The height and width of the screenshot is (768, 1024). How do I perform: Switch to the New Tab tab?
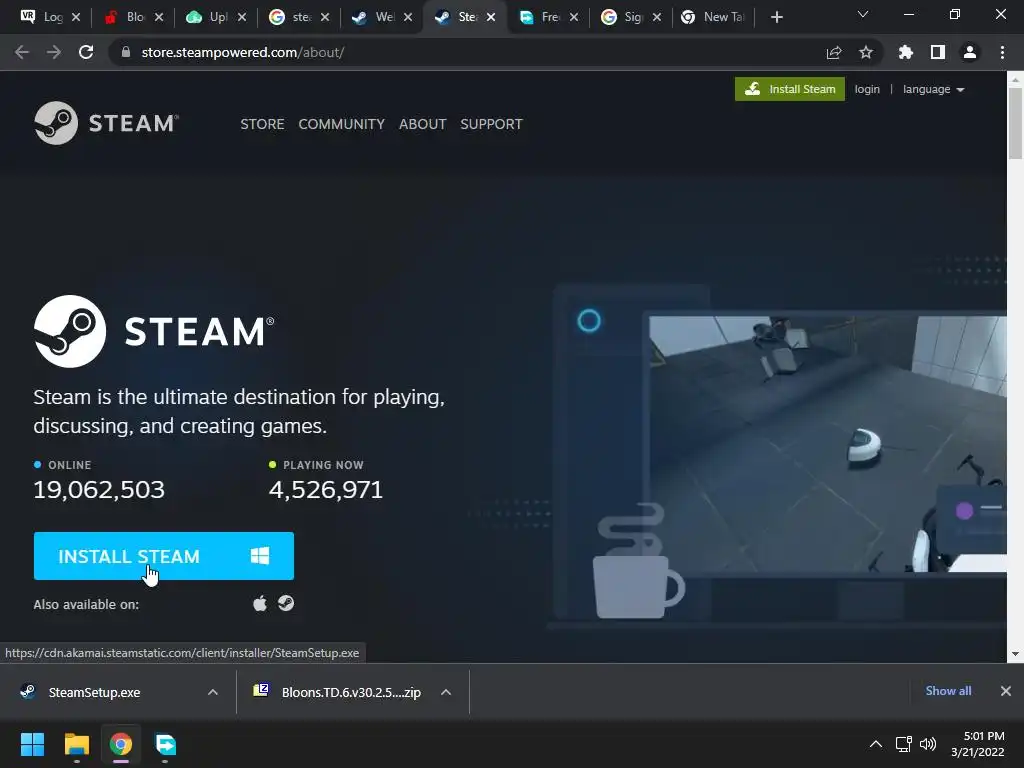[x=714, y=17]
